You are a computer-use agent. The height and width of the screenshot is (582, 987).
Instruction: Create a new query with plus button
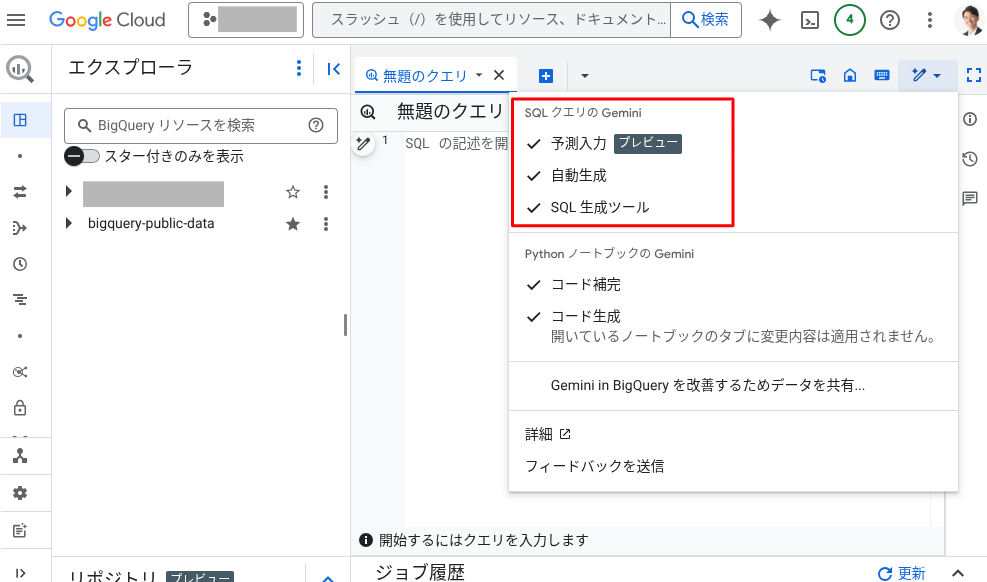pos(546,76)
